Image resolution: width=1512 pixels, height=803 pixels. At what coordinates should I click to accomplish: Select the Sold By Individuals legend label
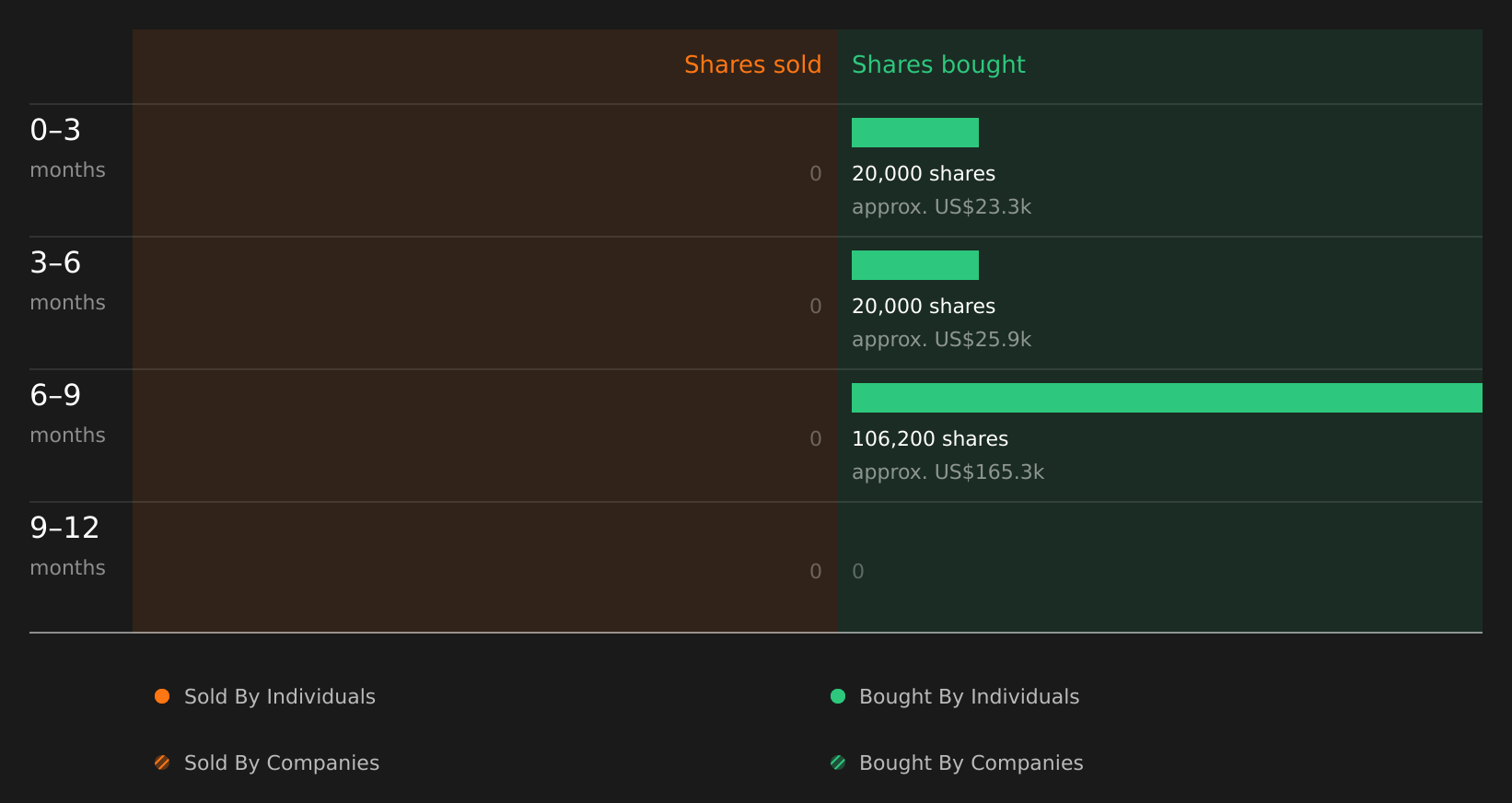(x=280, y=697)
